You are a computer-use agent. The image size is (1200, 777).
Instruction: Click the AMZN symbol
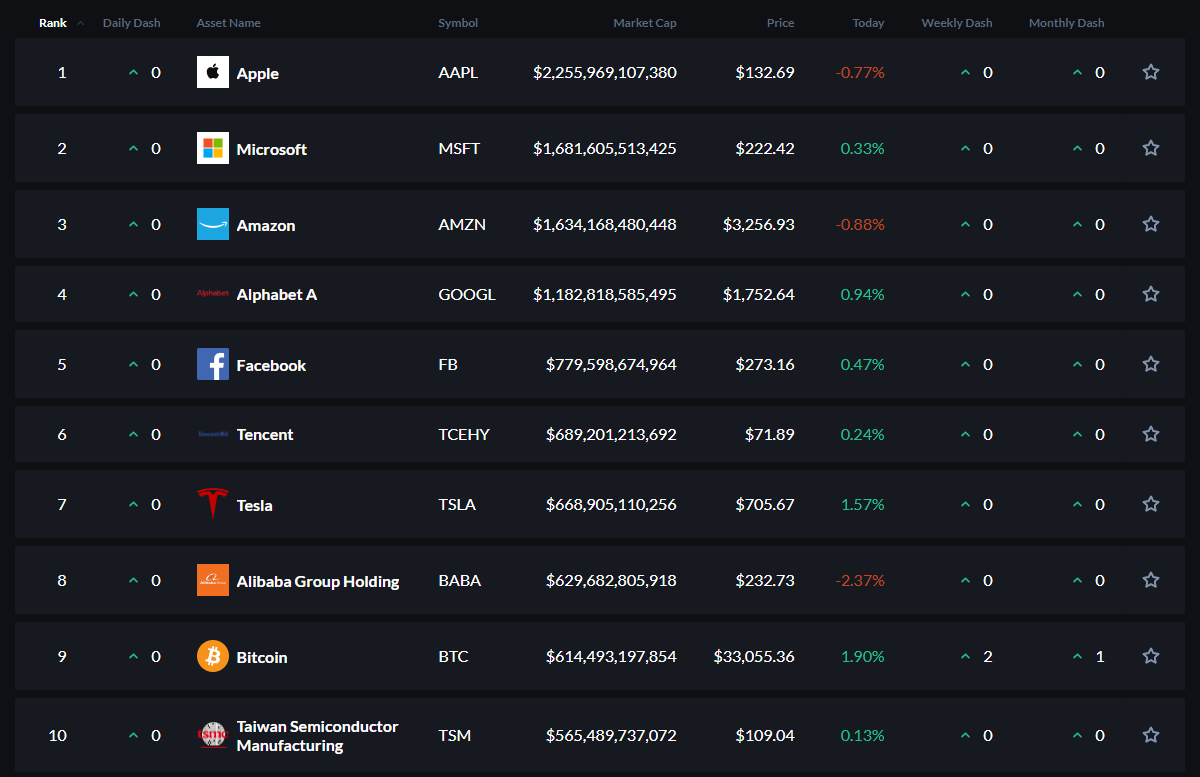tap(462, 225)
